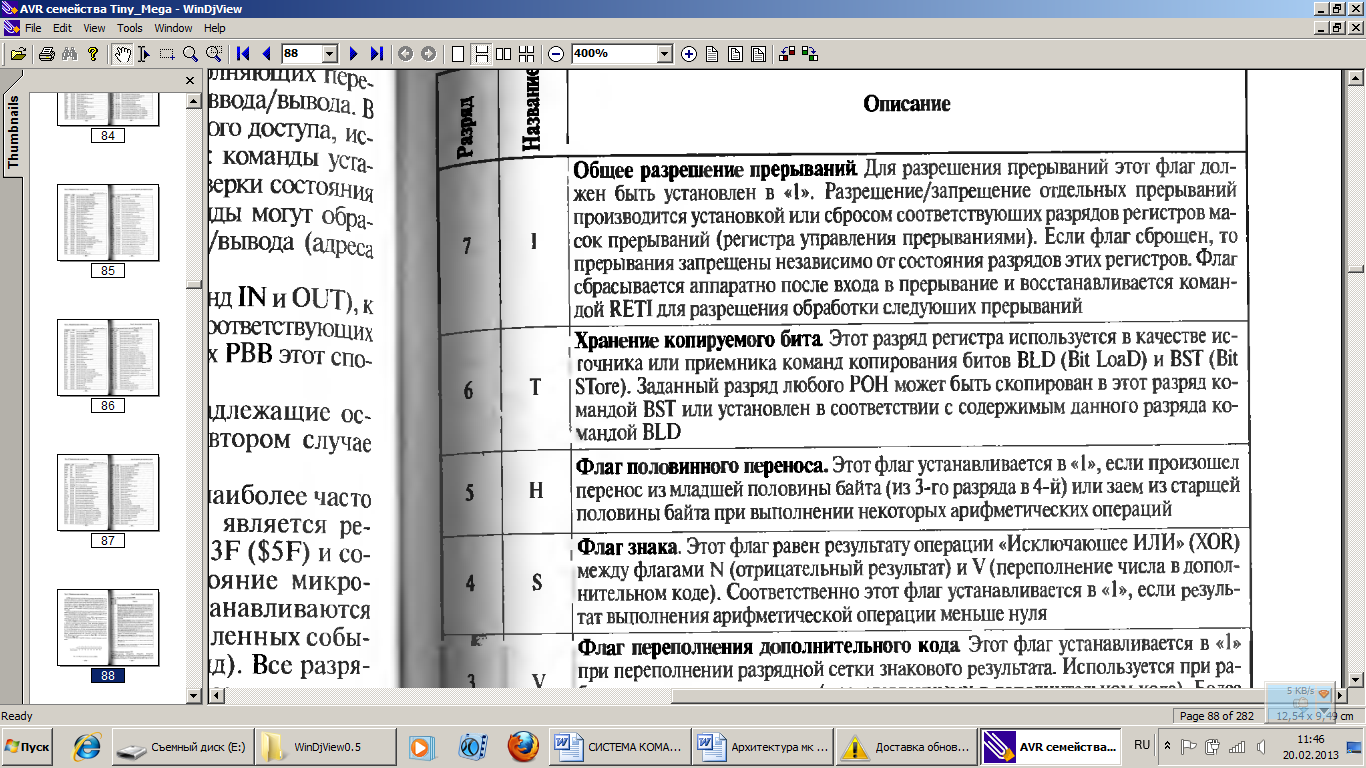Select page 84 thumbnail
Screen dimensions: 1366x768
click(x=108, y=118)
